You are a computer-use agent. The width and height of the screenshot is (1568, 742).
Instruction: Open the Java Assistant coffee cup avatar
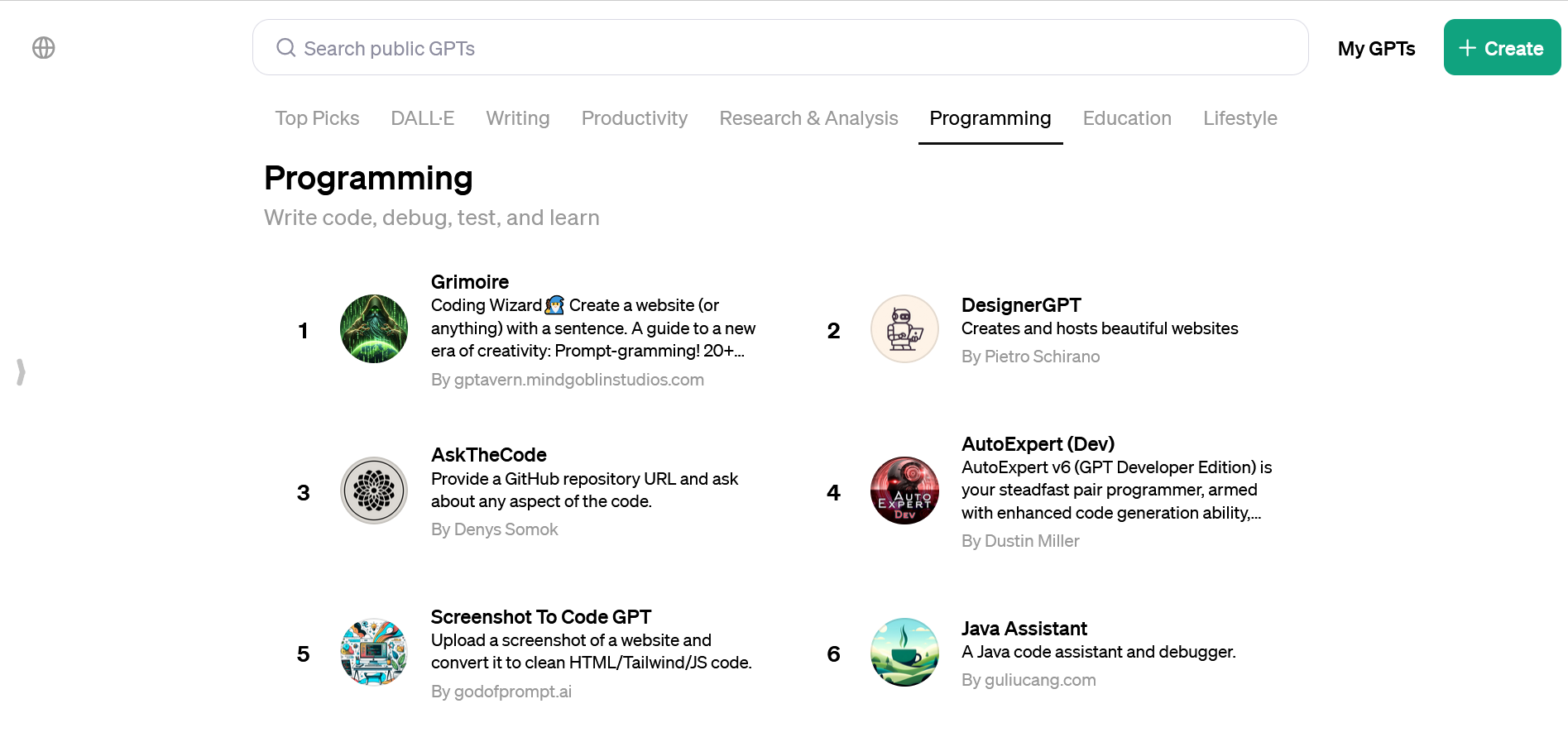pos(904,652)
